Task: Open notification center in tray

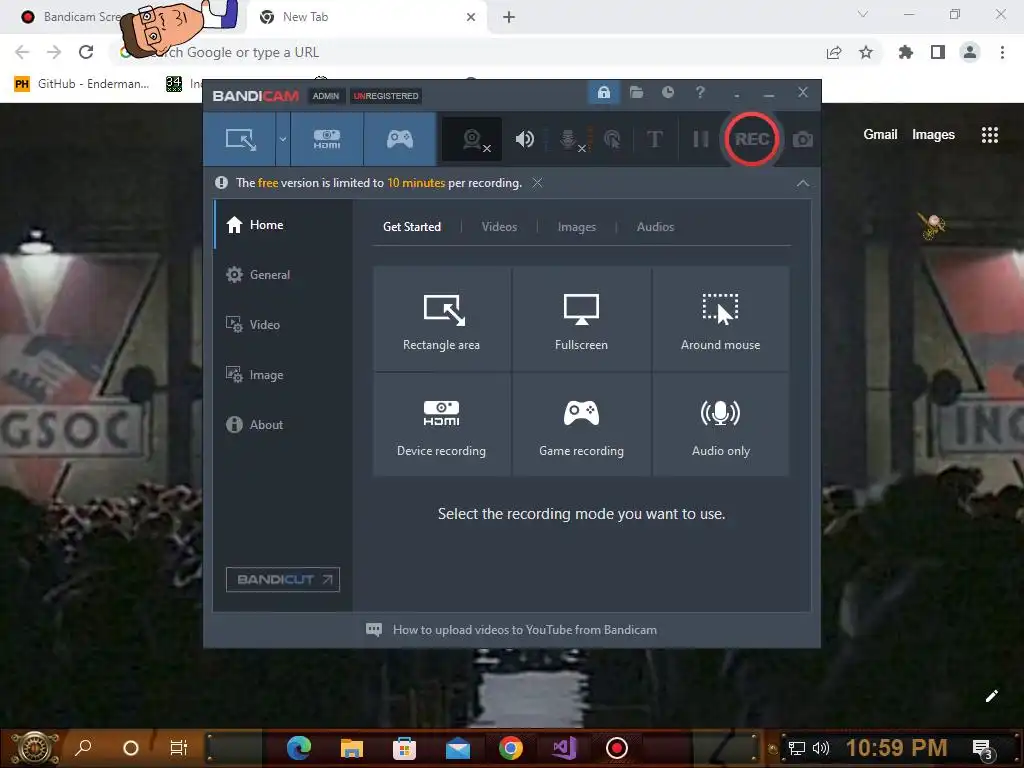Action: point(982,749)
